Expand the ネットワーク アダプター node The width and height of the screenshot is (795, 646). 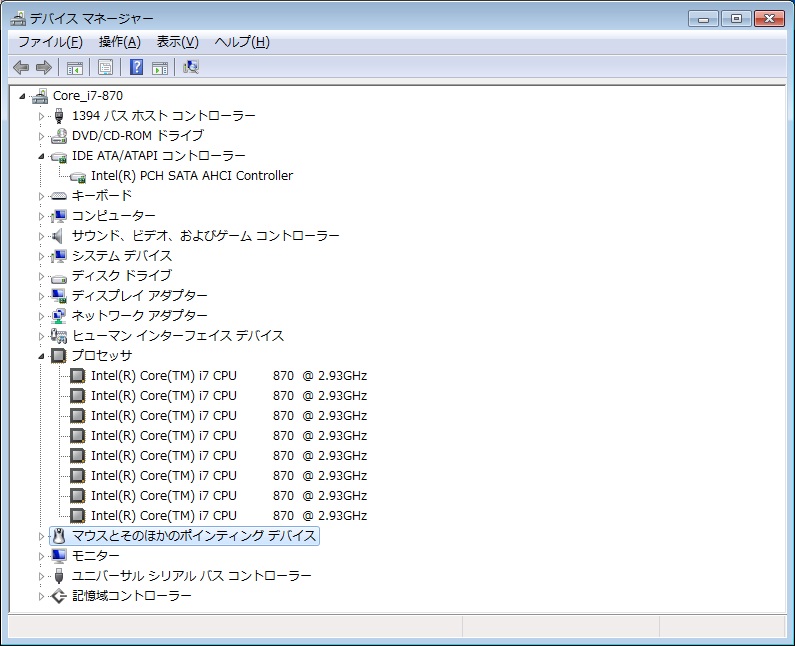pos(41,316)
